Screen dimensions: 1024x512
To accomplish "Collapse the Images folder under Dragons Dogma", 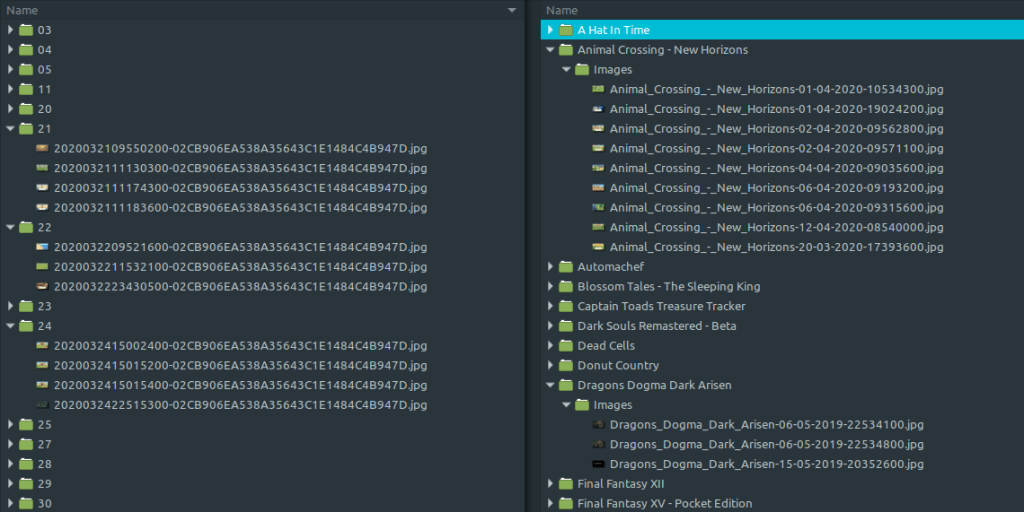I will point(566,405).
